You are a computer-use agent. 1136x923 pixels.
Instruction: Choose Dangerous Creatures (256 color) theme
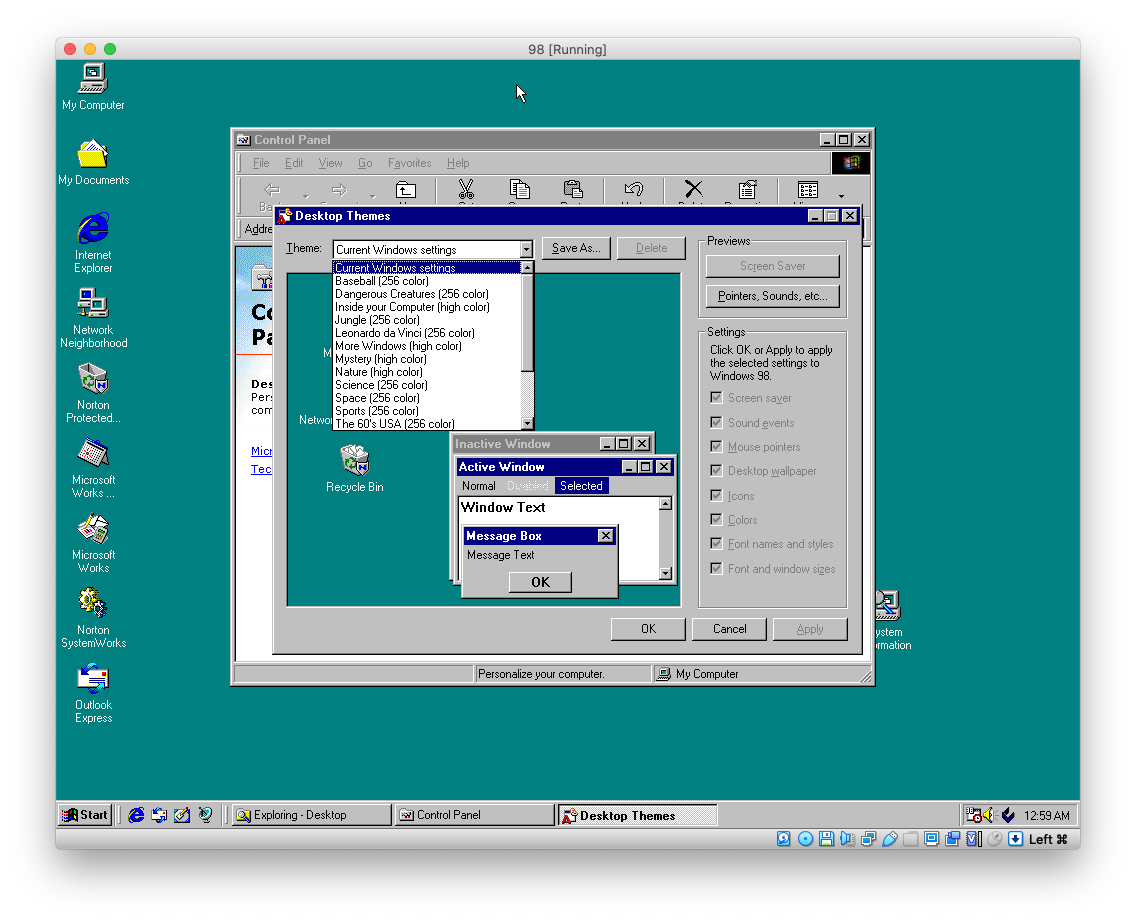(426, 294)
